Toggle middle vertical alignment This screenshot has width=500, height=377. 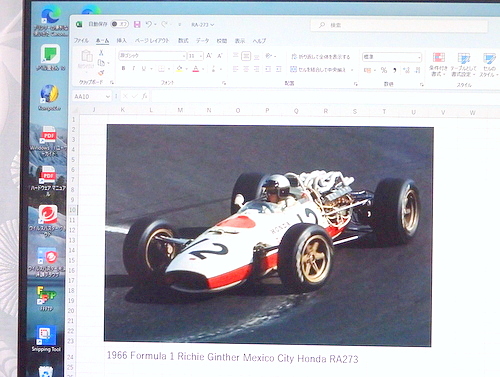tap(246, 56)
